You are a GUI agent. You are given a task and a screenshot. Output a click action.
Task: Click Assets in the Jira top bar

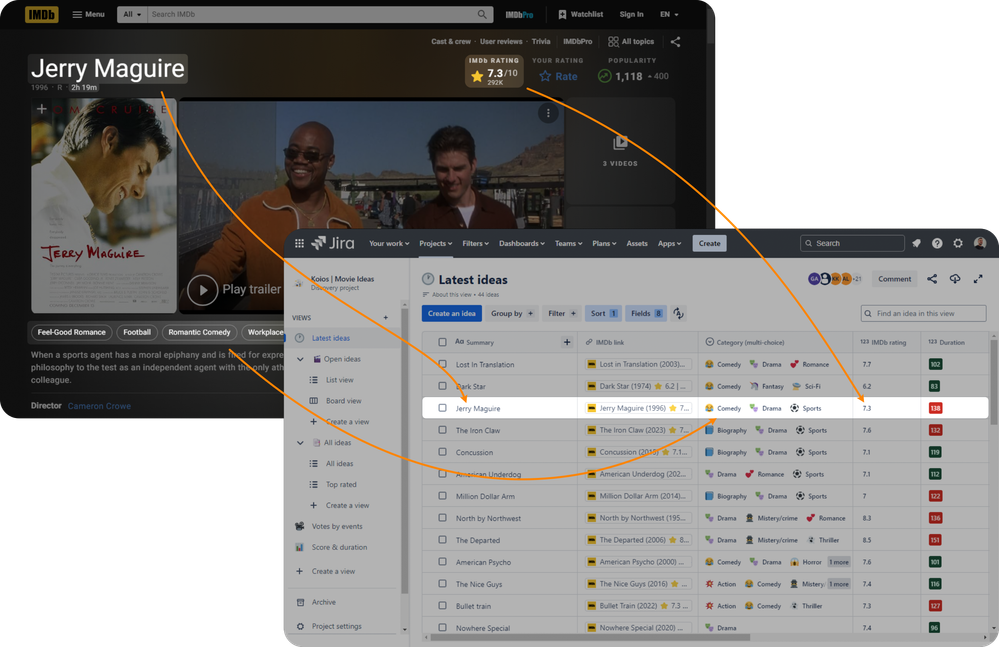pyautogui.click(x=636, y=243)
